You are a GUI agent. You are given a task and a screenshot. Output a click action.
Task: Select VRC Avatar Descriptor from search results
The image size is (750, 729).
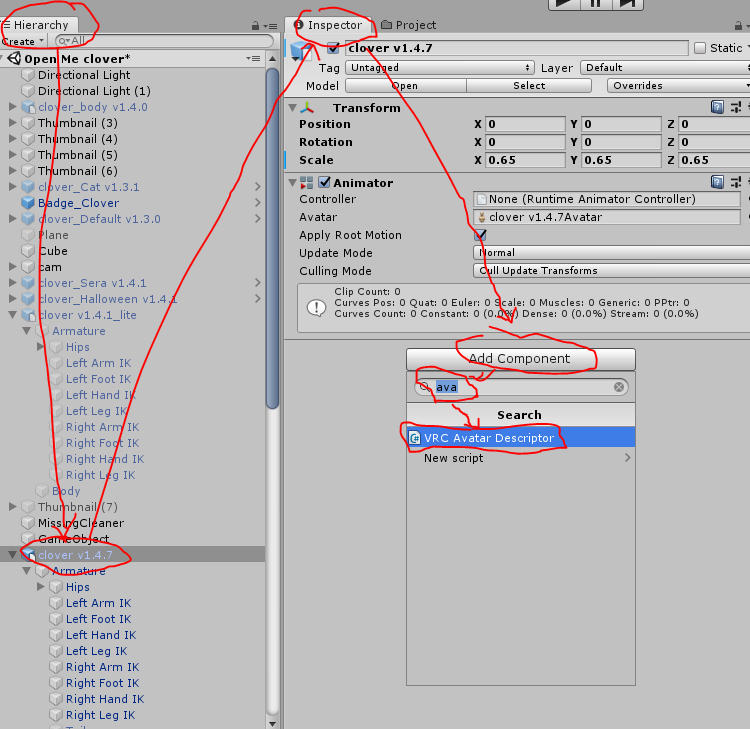tap(521, 438)
